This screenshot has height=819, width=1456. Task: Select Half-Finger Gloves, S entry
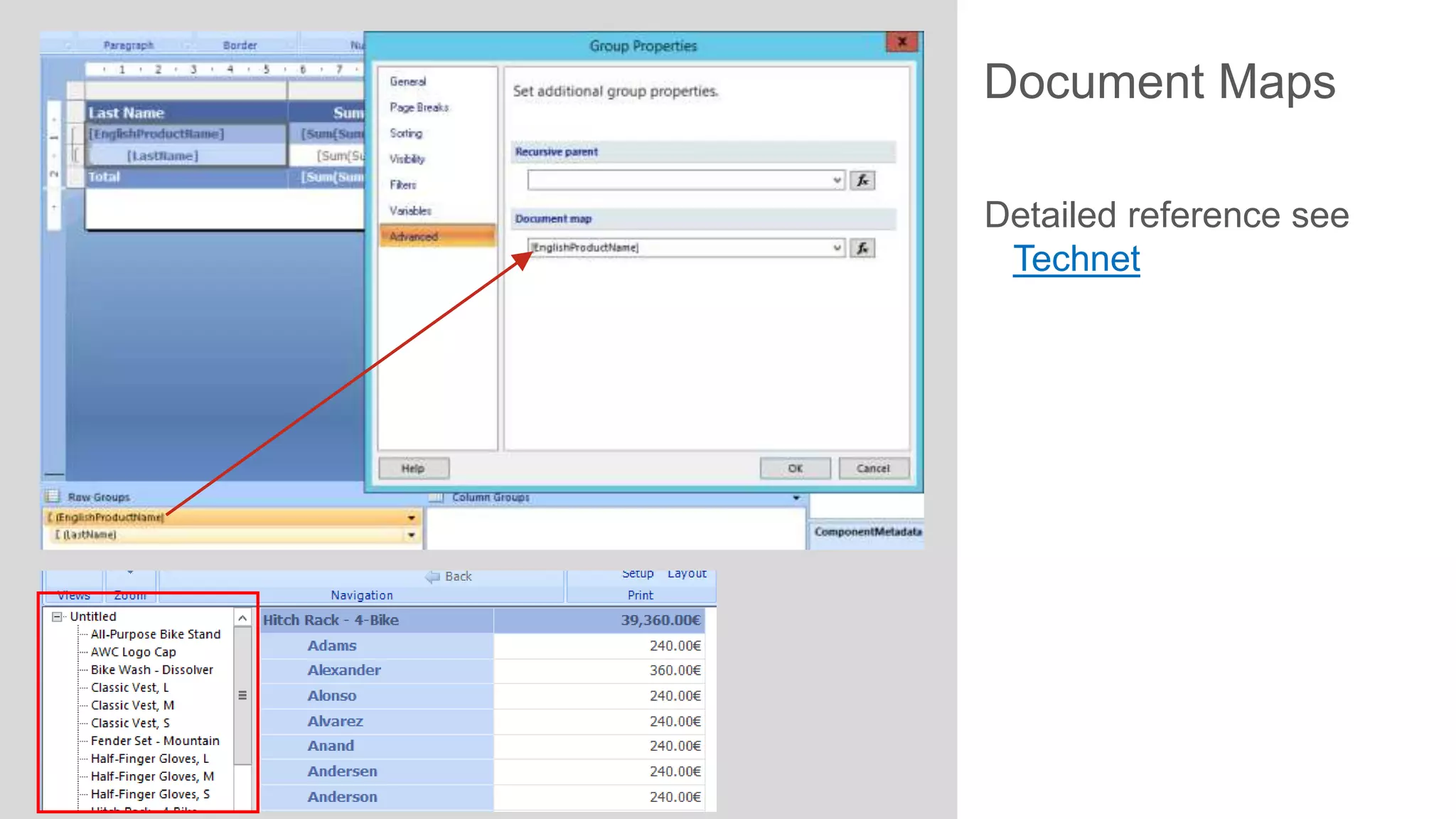(x=150, y=794)
